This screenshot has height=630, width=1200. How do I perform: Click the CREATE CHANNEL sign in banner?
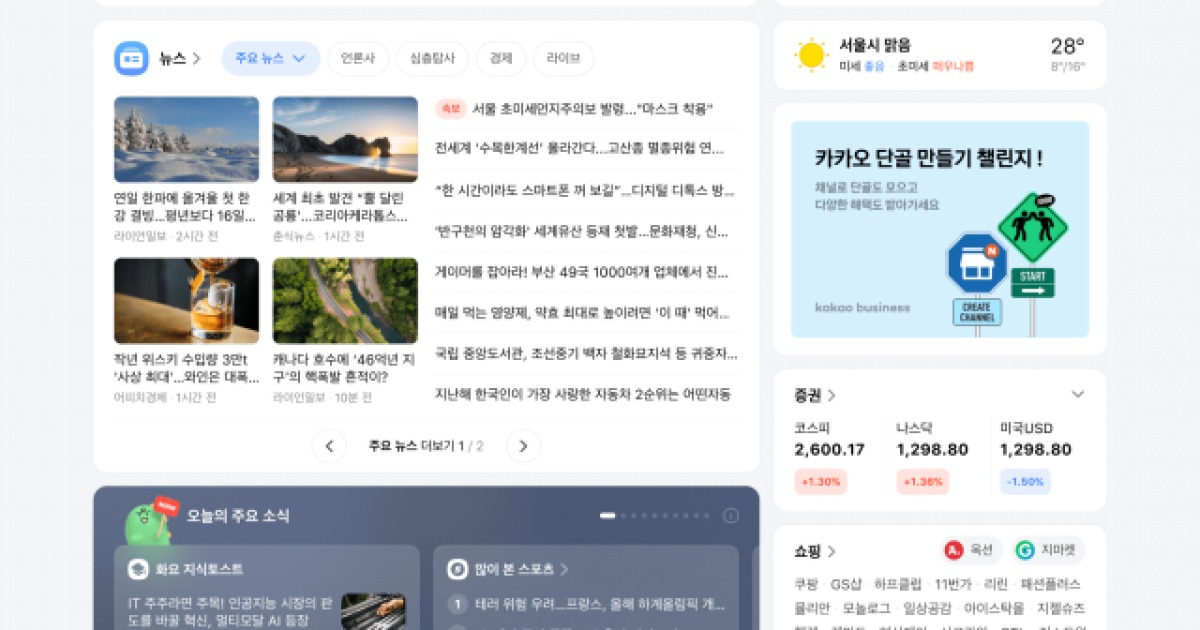[x=977, y=312]
